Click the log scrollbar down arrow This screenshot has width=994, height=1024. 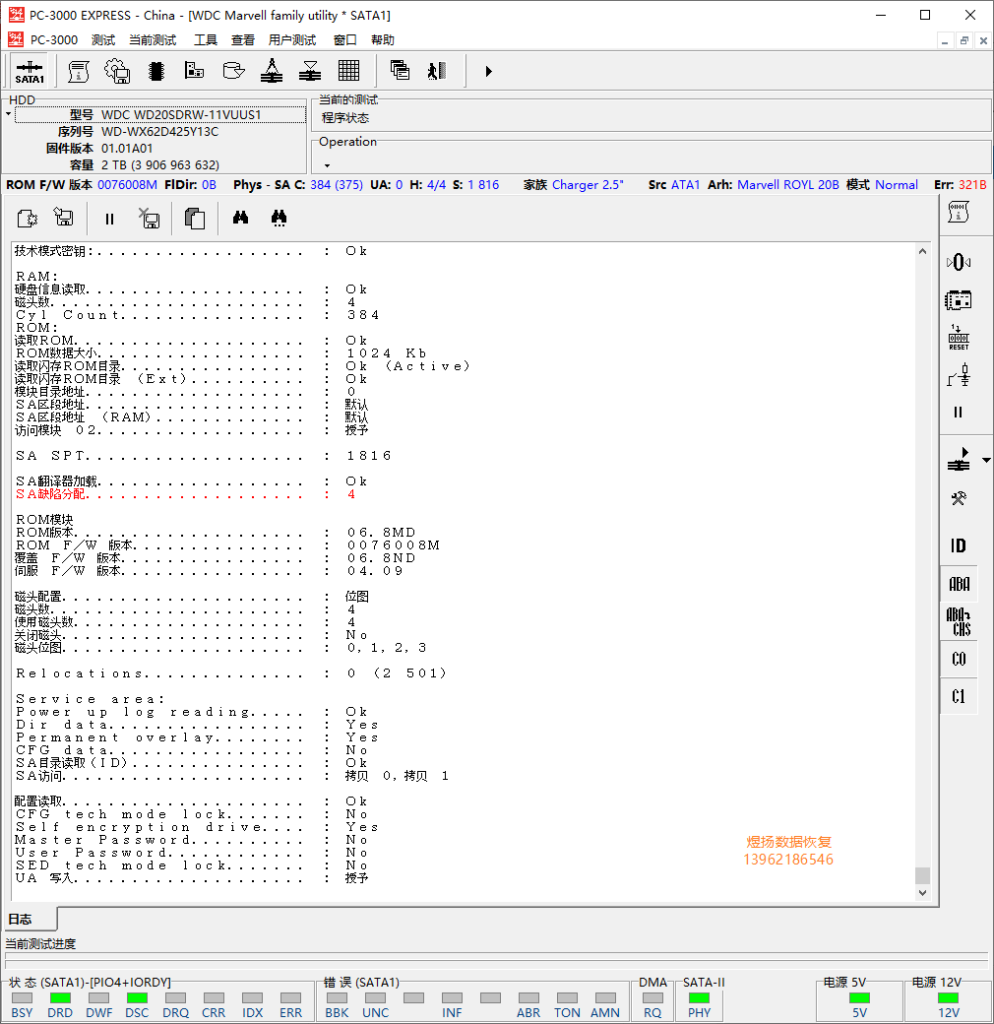coord(922,893)
